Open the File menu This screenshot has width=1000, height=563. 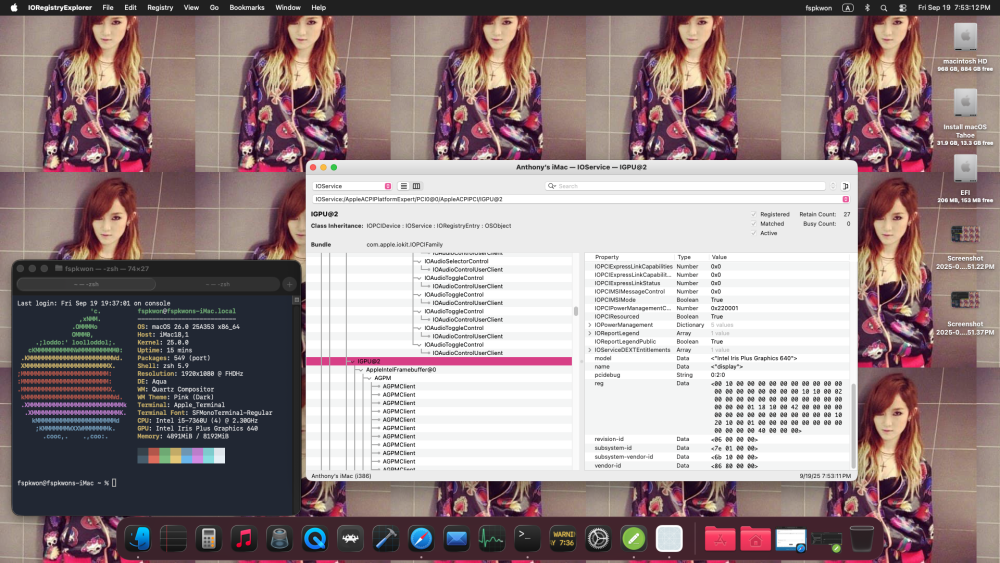[108, 8]
